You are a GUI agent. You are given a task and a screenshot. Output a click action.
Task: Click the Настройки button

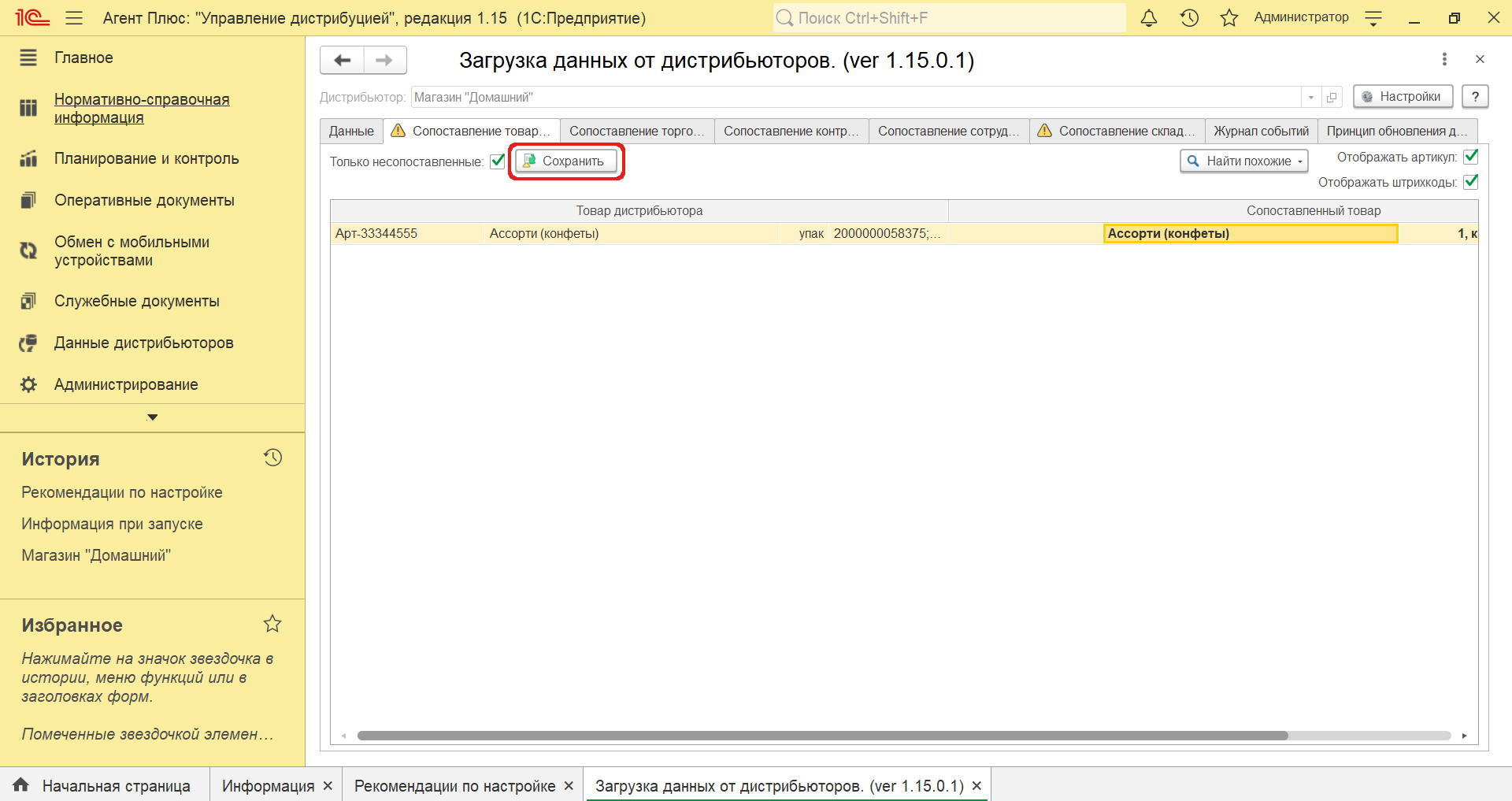point(1403,96)
